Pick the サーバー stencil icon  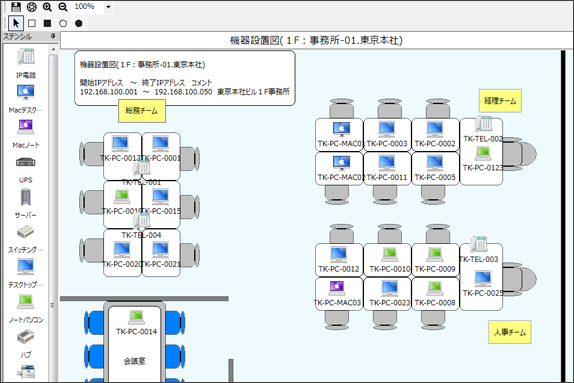pos(26,197)
